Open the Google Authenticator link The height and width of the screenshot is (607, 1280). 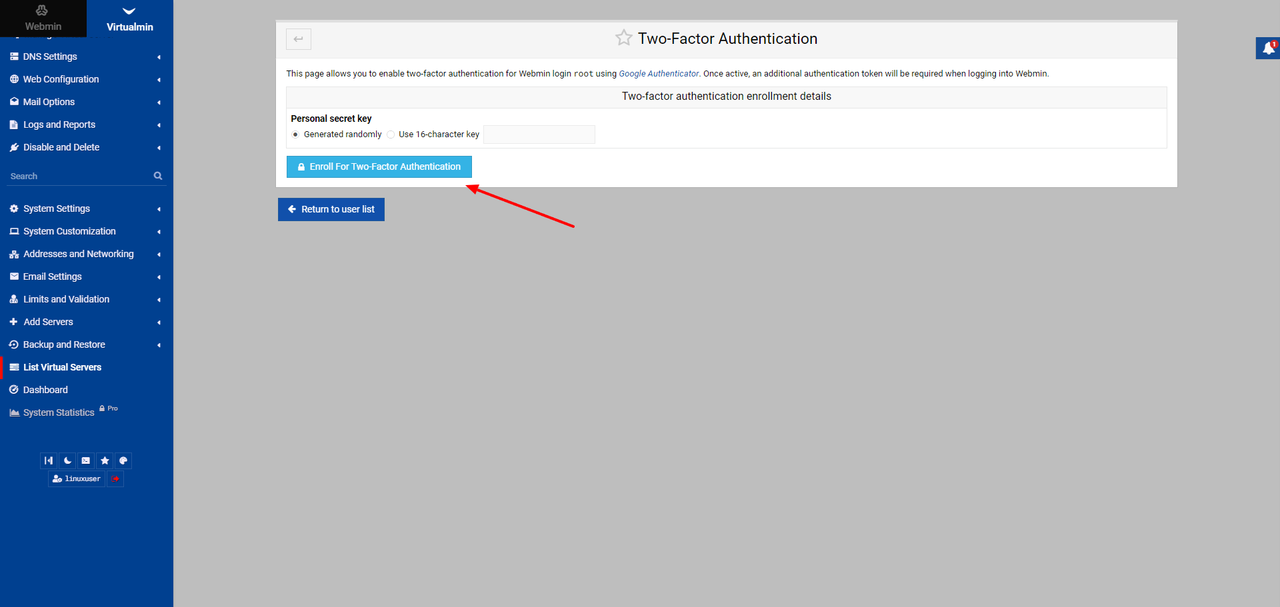(659, 74)
